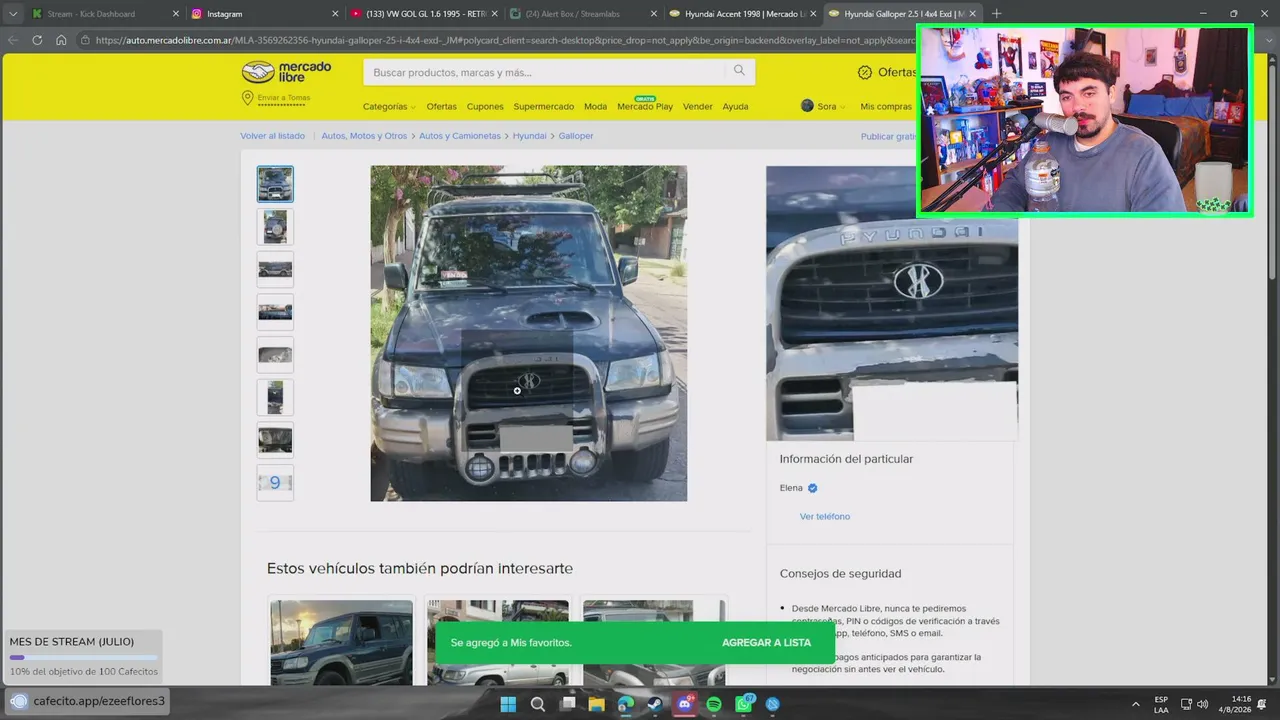1280x720 pixels.
Task: Open Discord from the taskbar
Action: pos(685,704)
